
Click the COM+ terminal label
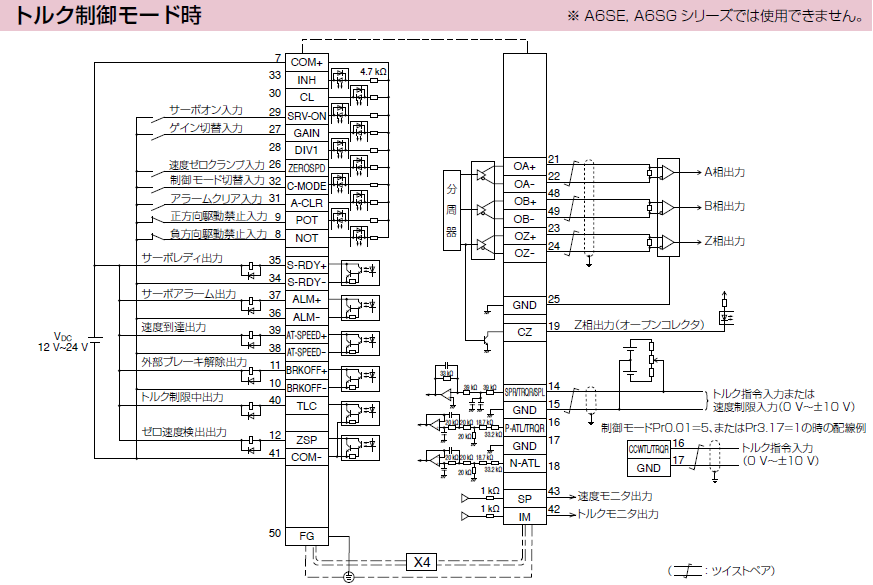pos(306,62)
